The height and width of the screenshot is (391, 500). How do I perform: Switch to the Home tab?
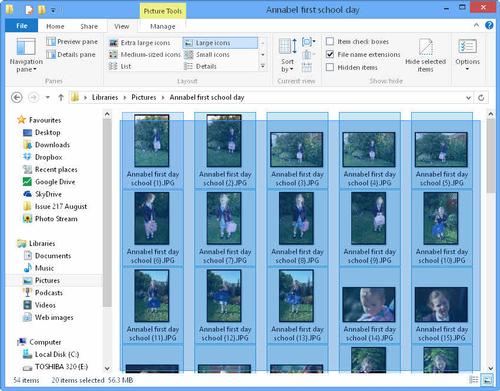(x=55, y=26)
